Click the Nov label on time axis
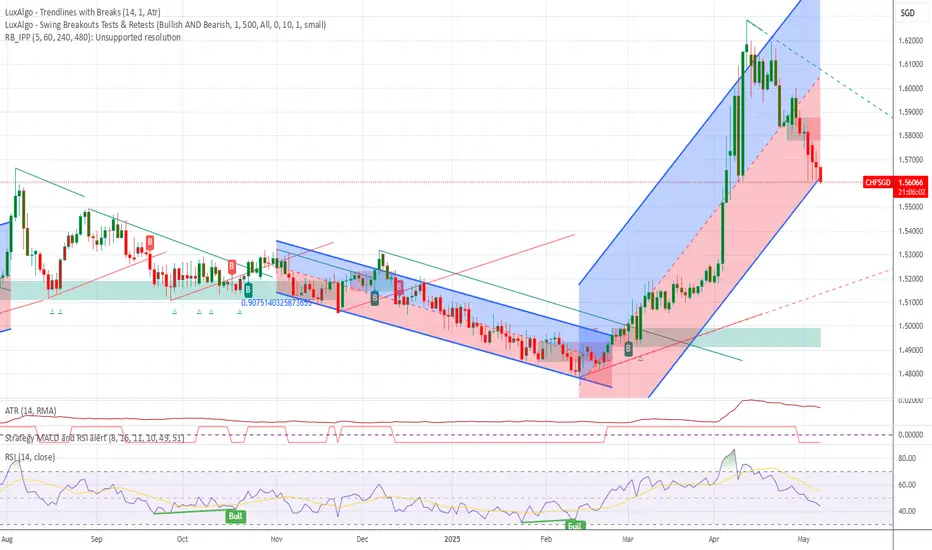Viewport: 932px width, 550px height. tap(276, 539)
